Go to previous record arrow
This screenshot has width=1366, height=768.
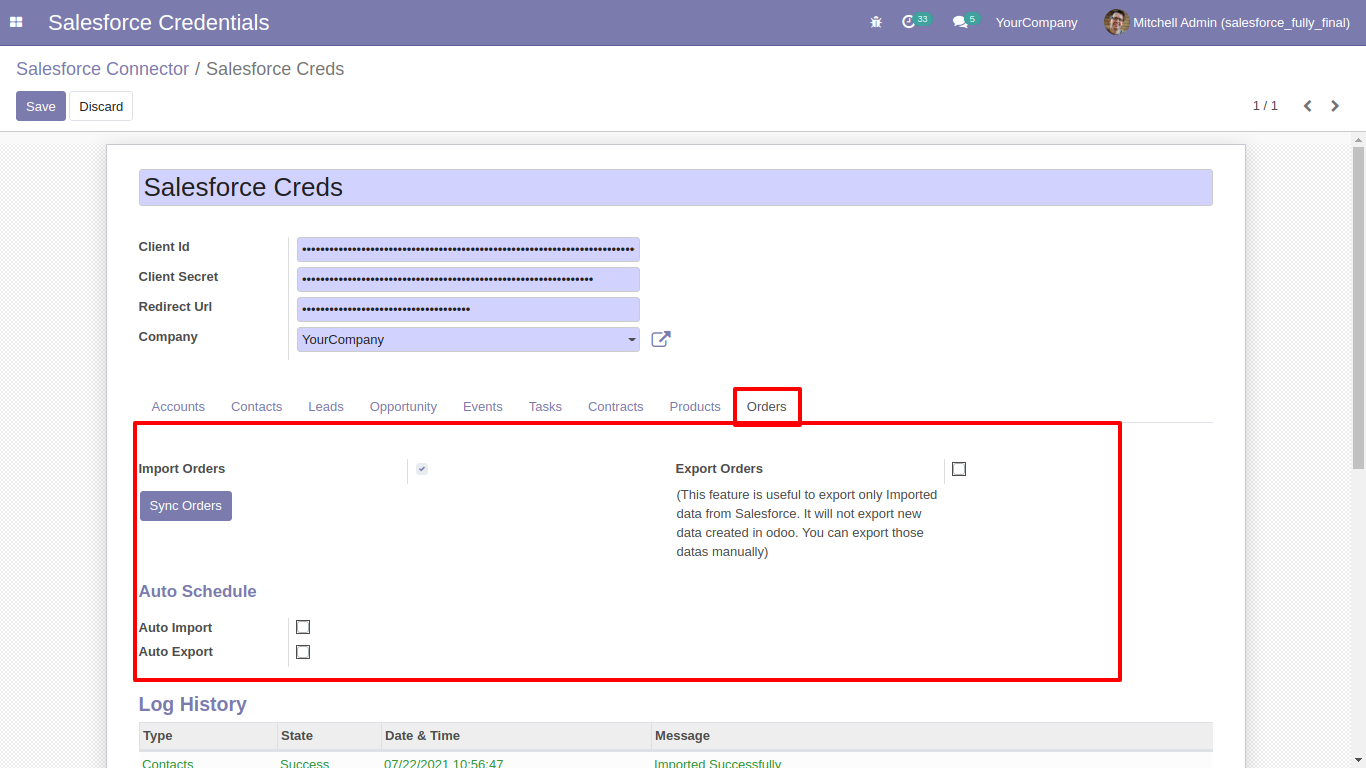pos(1307,106)
